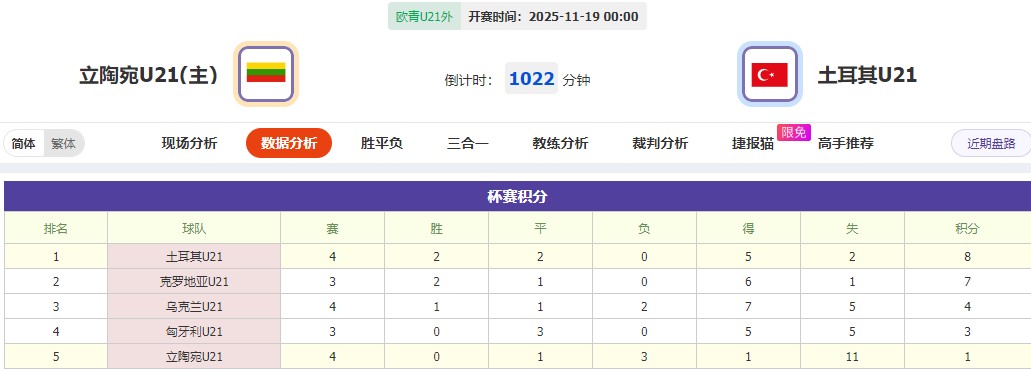Viewport: 1031px width, 371px height.
Task: Click the 立陶宛U21(主) team name
Action: tap(149, 75)
